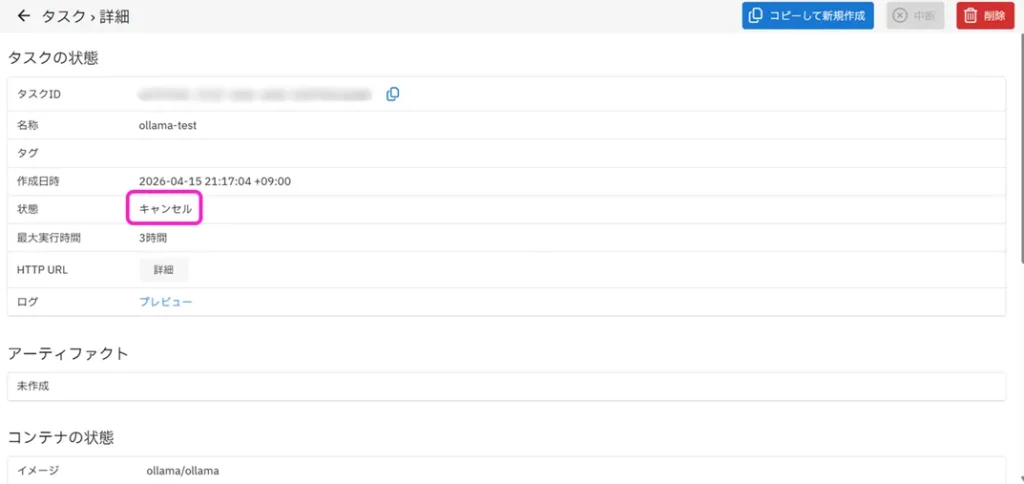Click the 詳細 breadcrumb text

tap(114, 17)
